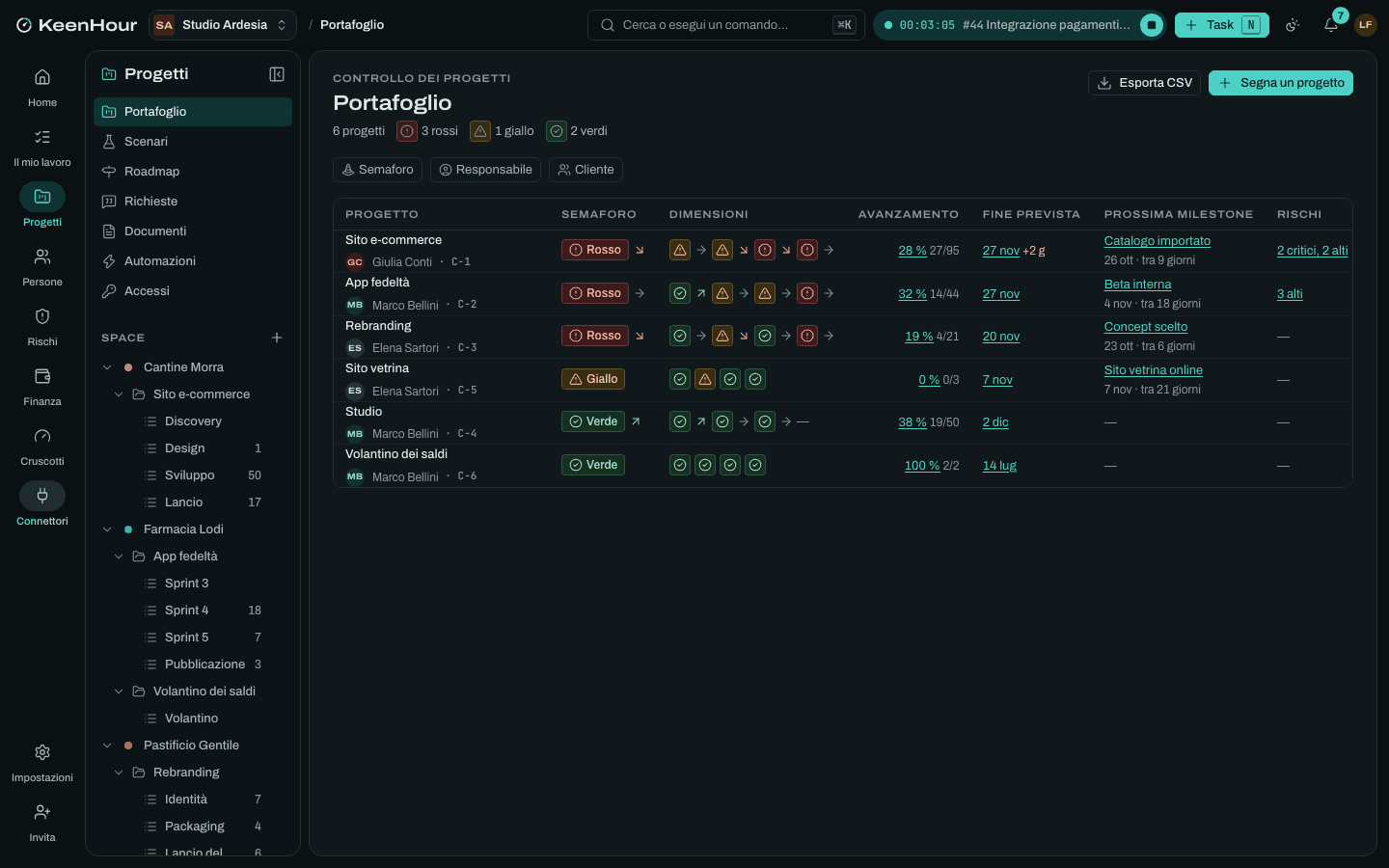This screenshot has width=1389, height=868.
Task: Add a new space with the plus icon
Action: [277, 338]
